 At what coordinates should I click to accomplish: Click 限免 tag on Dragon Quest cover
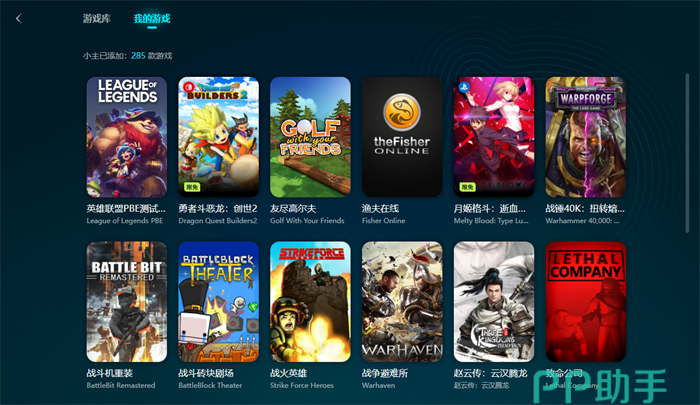[192, 187]
